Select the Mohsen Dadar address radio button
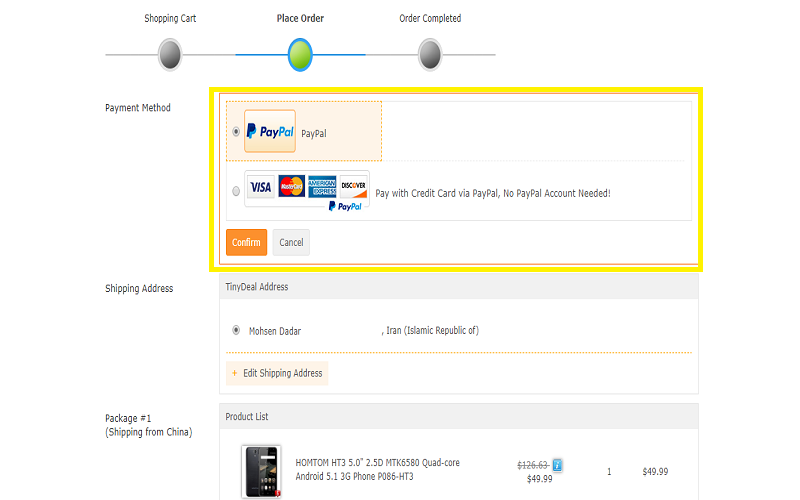 point(236,330)
